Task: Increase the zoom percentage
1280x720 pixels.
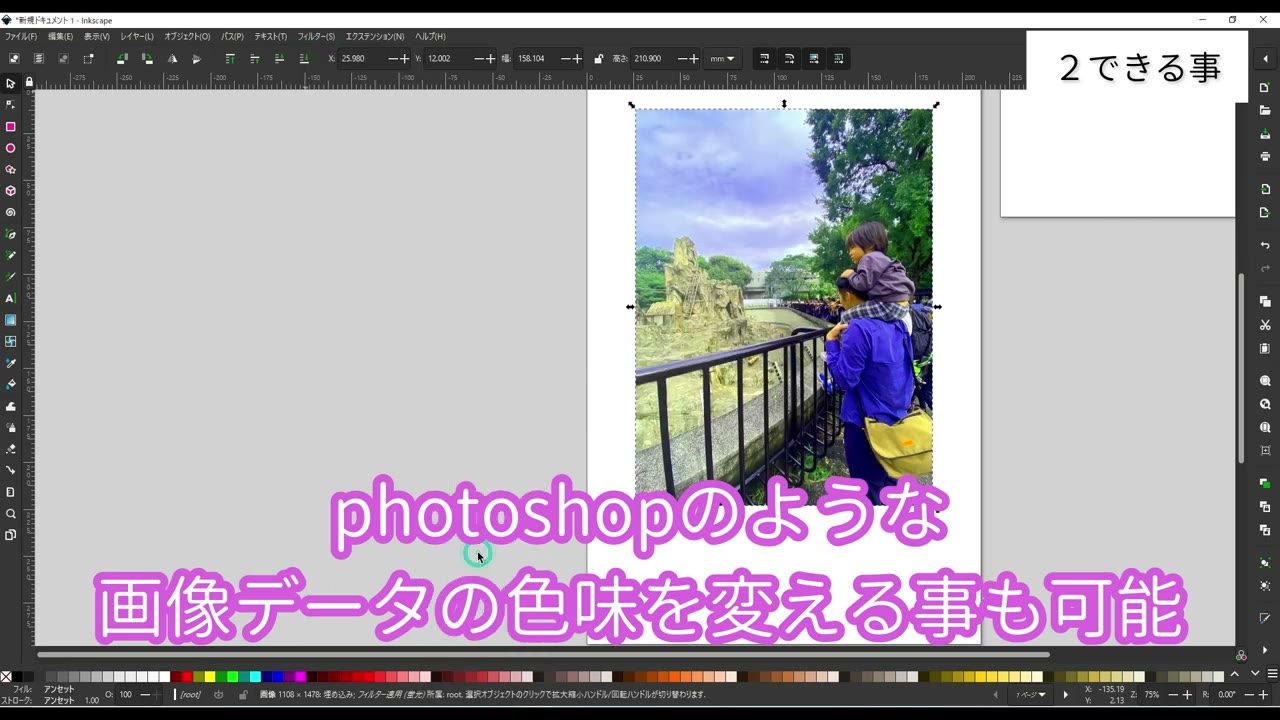Action: (x=1187, y=694)
